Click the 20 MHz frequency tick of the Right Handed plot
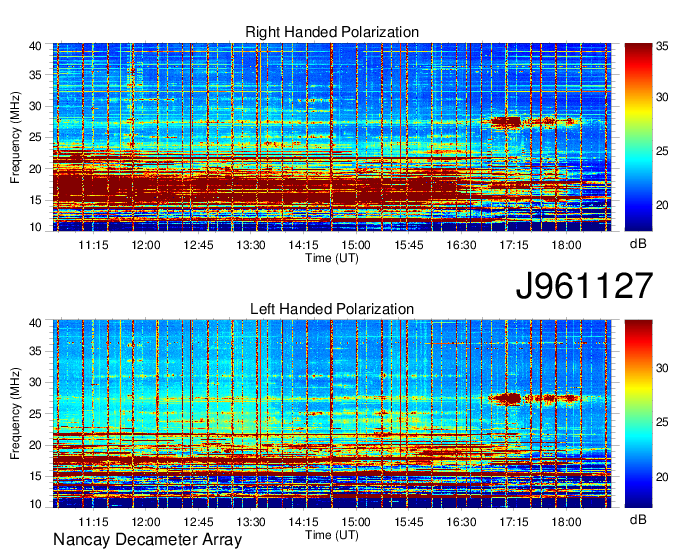Screen dimensions: 680x552 [x=35, y=169]
